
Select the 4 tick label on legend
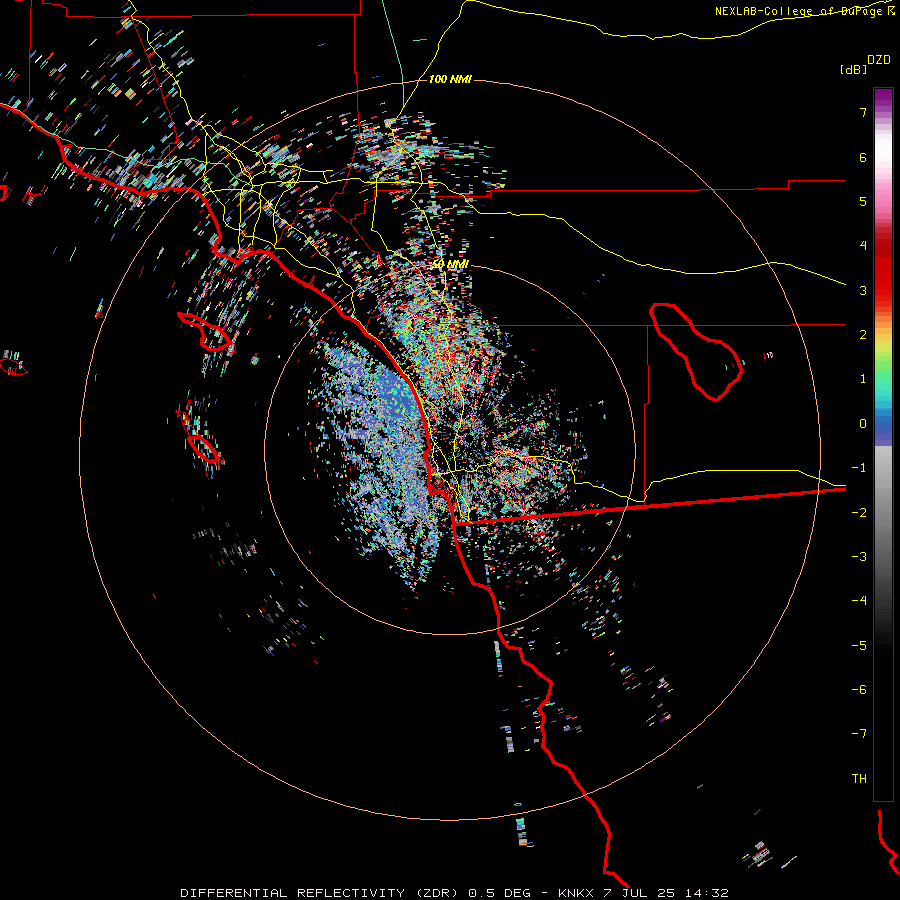point(863,246)
